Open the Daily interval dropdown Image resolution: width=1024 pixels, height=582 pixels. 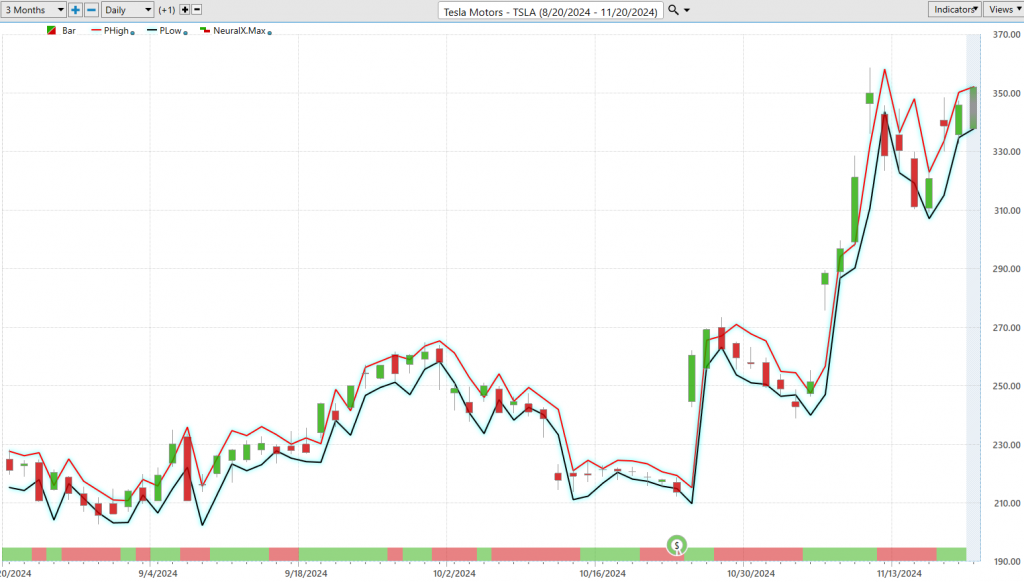127,10
